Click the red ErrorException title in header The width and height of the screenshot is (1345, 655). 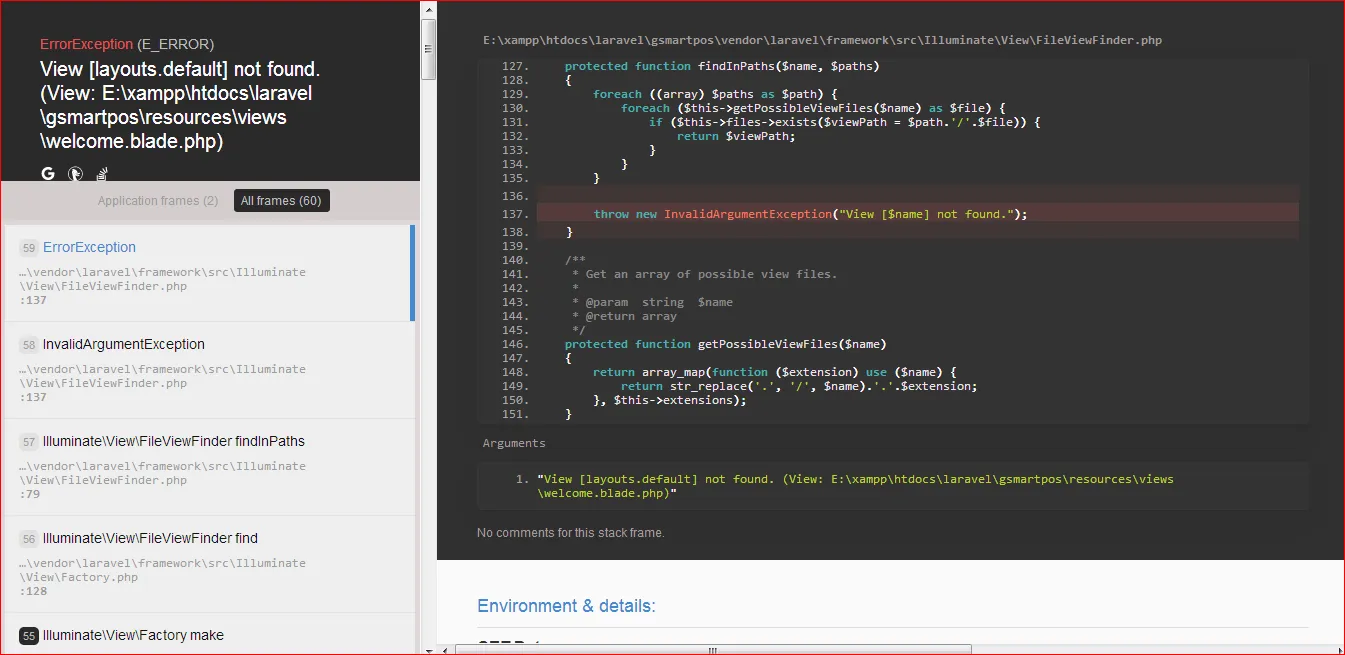(86, 44)
